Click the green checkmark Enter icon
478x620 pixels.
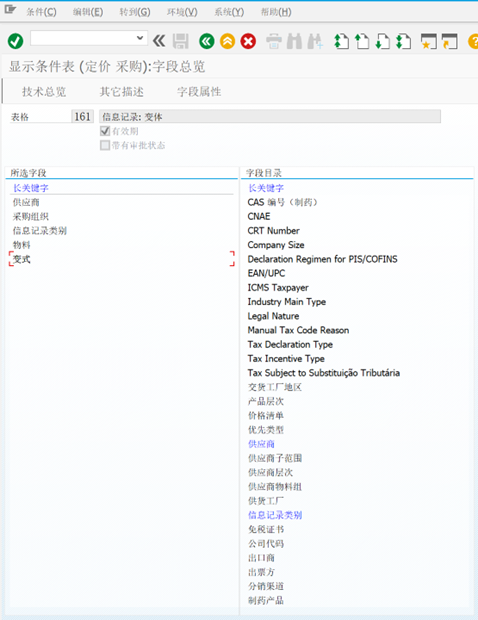pyautogui.click(x=15, y=41)
